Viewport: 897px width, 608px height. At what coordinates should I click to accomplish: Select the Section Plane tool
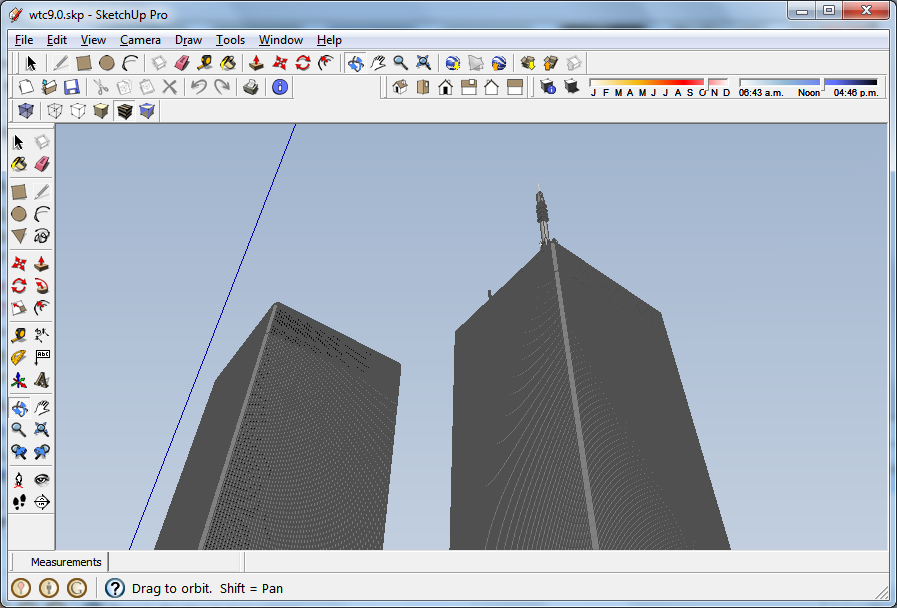tap(42, 502)
